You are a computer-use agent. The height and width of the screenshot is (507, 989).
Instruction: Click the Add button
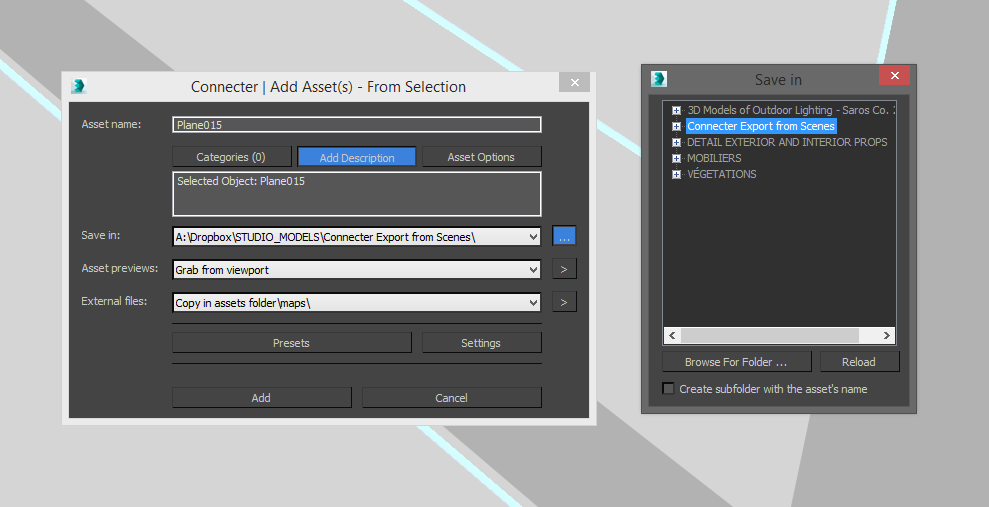point(261,398)
